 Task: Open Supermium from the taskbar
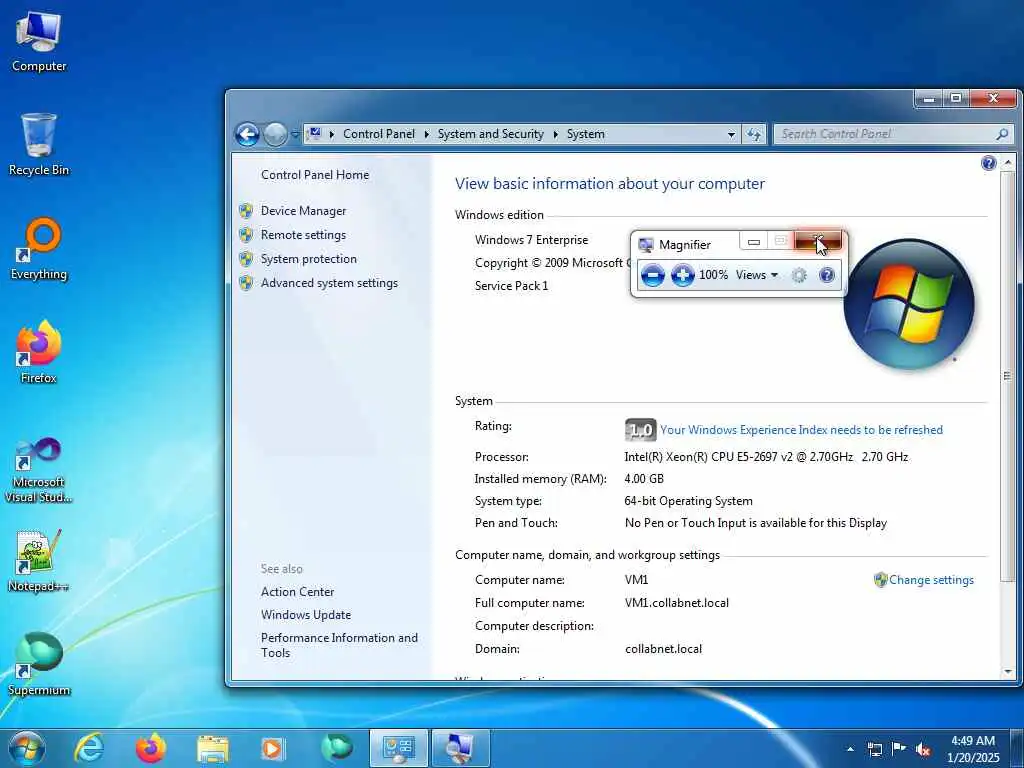click(x=336, y=748)
